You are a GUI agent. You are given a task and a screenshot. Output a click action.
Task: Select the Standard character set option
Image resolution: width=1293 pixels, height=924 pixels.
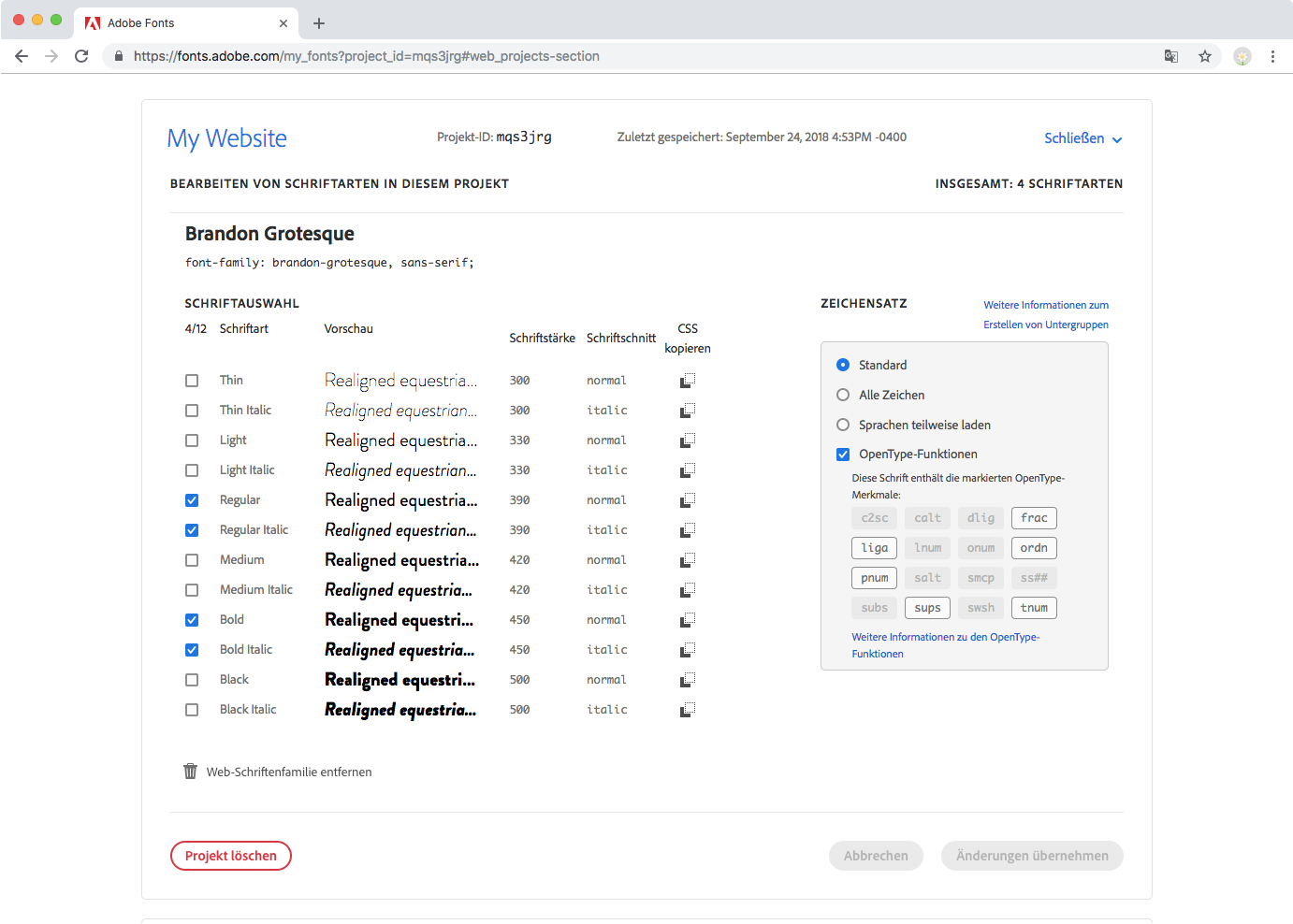pyautogui.click(x=843, y=365)
